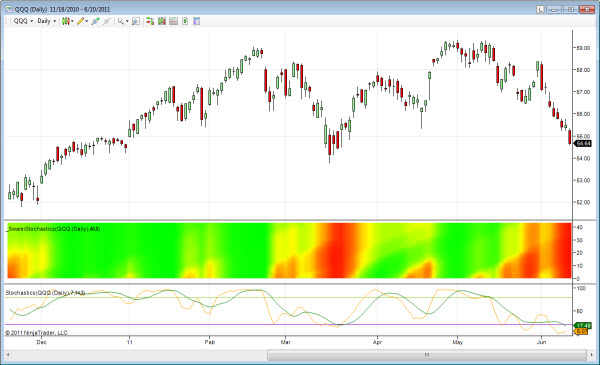Click the data series dollar icon
The width and height of the screenshot is (600, 365).
185,21
